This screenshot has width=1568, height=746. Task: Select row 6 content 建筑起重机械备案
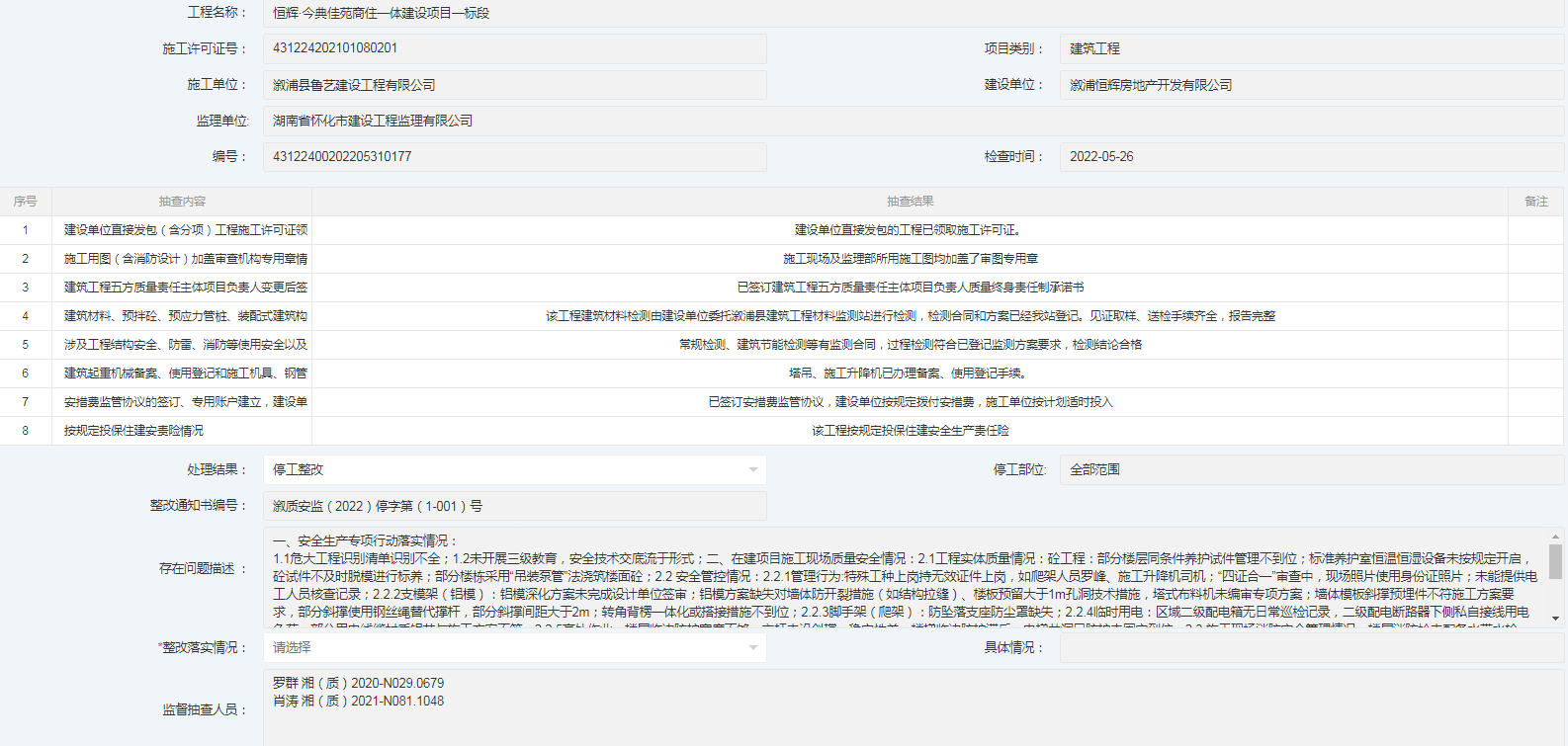(186, 373)
